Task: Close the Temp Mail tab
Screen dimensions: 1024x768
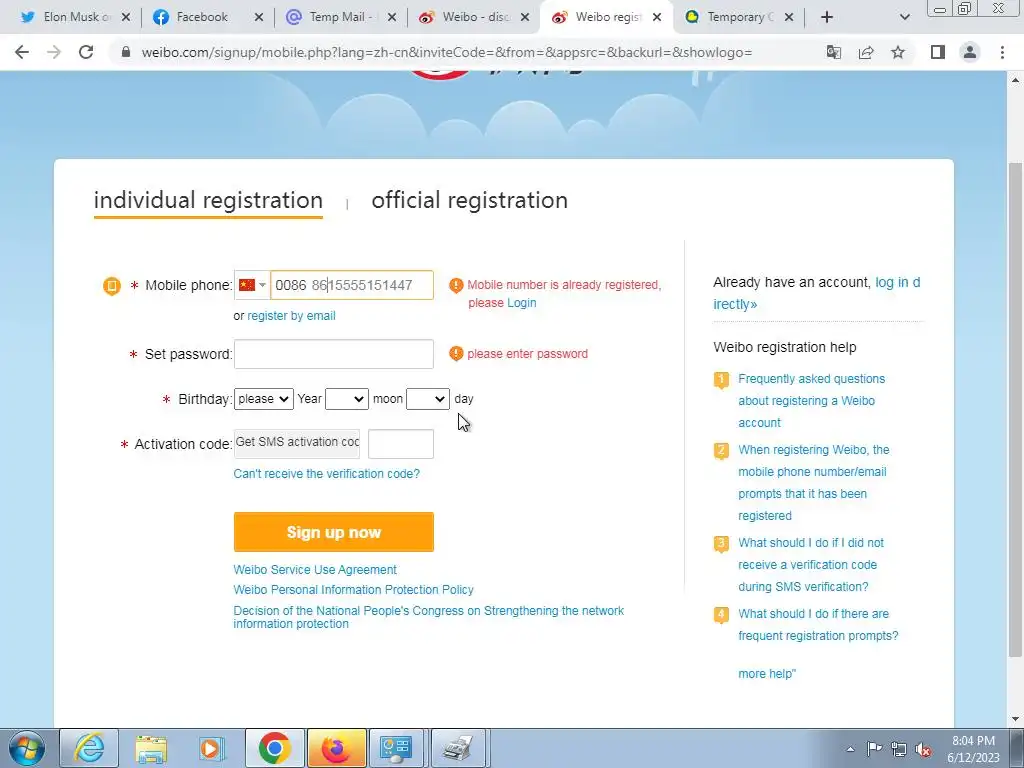Action: 392,17
